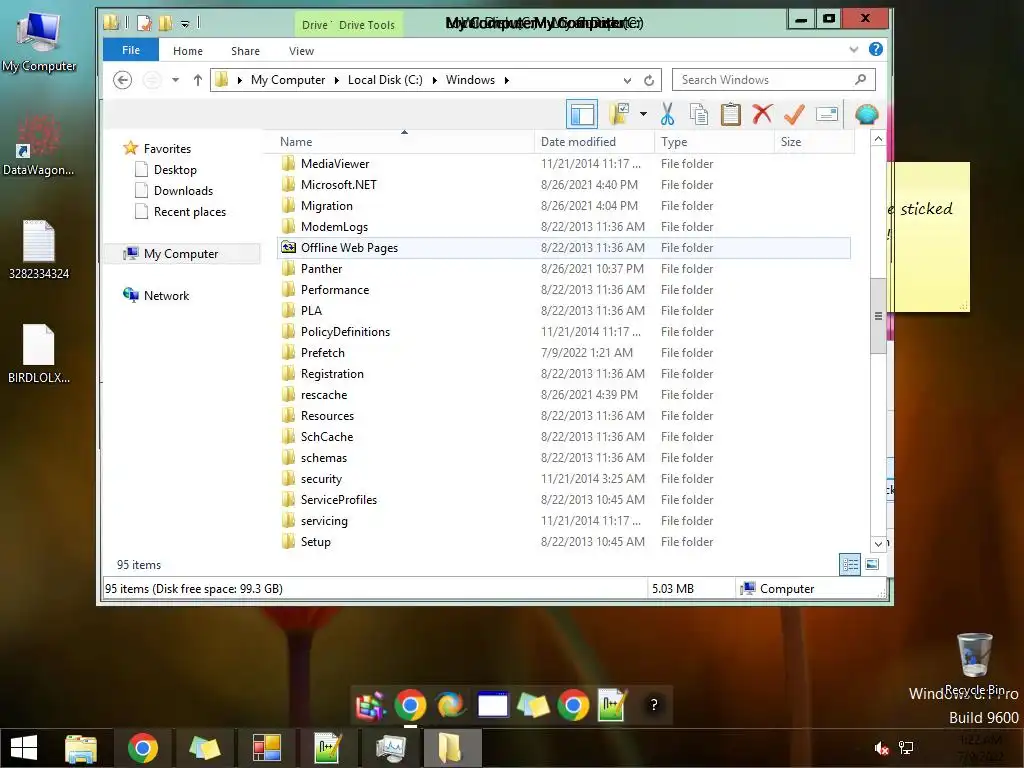Viewport: 1024px width, 768px height.
Task: Click My Computer in address breadcrumb
Action: tap(287, 80)
